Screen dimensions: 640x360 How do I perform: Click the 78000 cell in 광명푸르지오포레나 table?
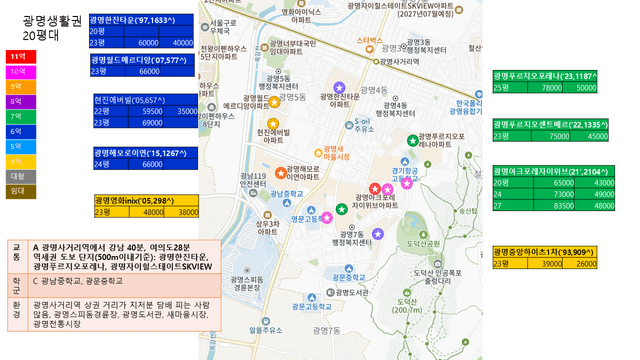coord(545,88)
